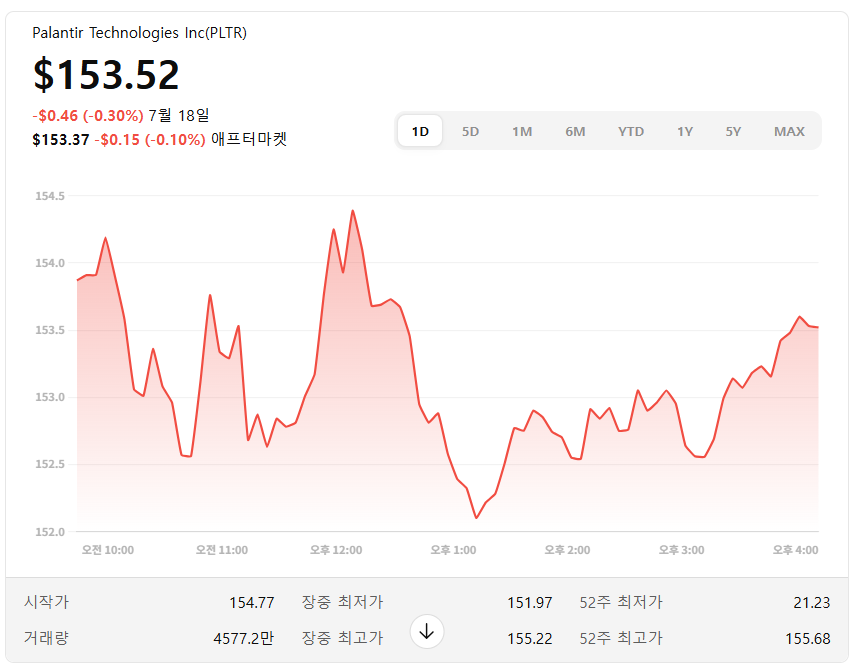Click the intraday low value 151.97
Screen dimensions: 854x667
click(x=530, y=603)
